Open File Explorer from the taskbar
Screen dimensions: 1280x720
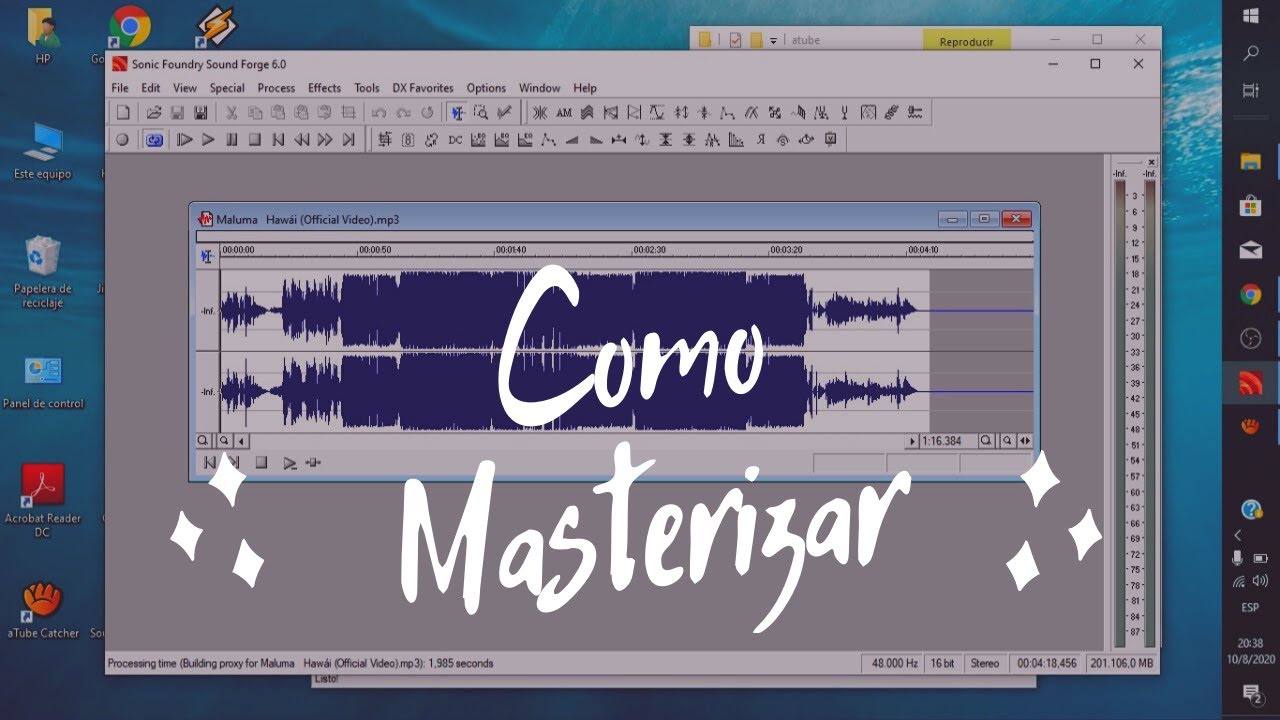[x=1251, y=160]
